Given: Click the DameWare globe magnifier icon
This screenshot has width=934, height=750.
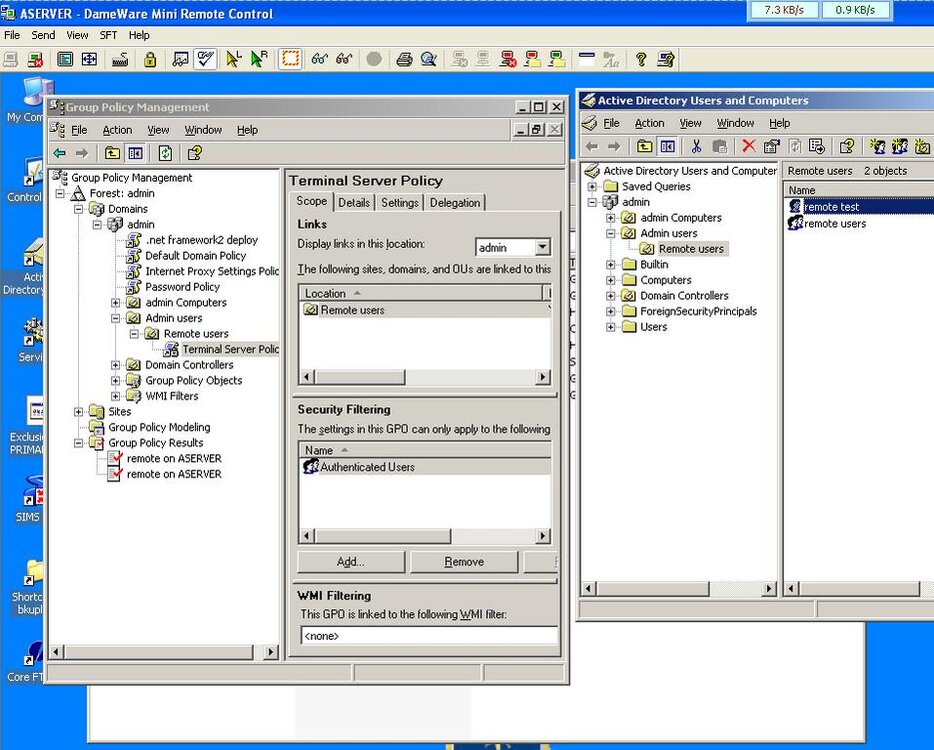Looking at the screenshot, I should click(428, 60).
